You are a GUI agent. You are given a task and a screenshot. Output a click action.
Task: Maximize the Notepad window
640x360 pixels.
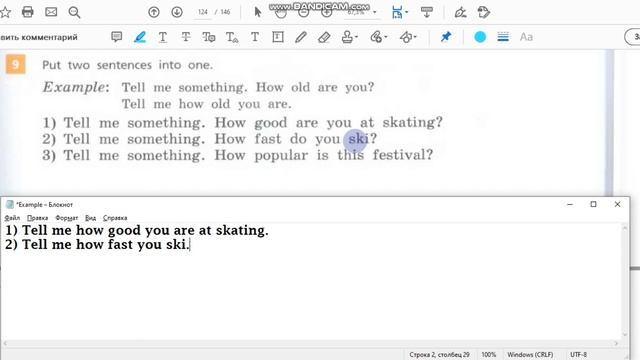593,204
